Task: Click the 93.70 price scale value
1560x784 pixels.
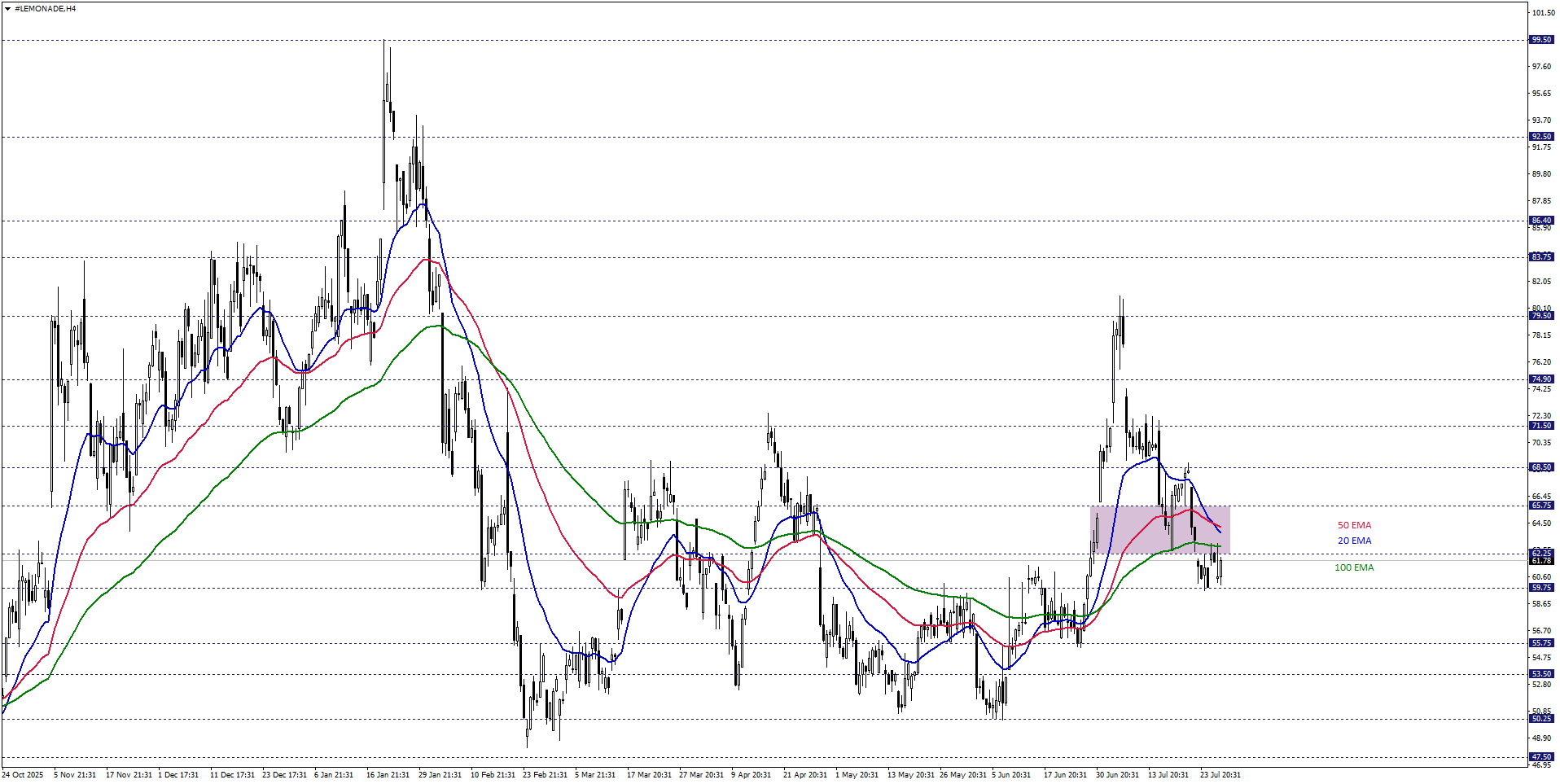Action: tap(1541, 120)
